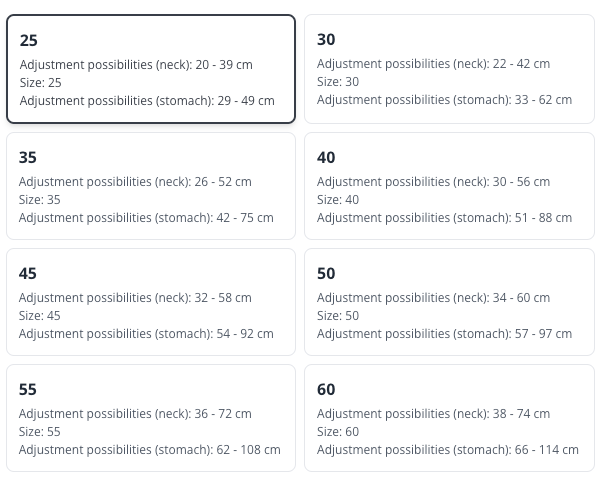The height and width of the screenshot is (488, 605).
Task: Pick the size 40 option card
Action: click(x=449, y=187)
